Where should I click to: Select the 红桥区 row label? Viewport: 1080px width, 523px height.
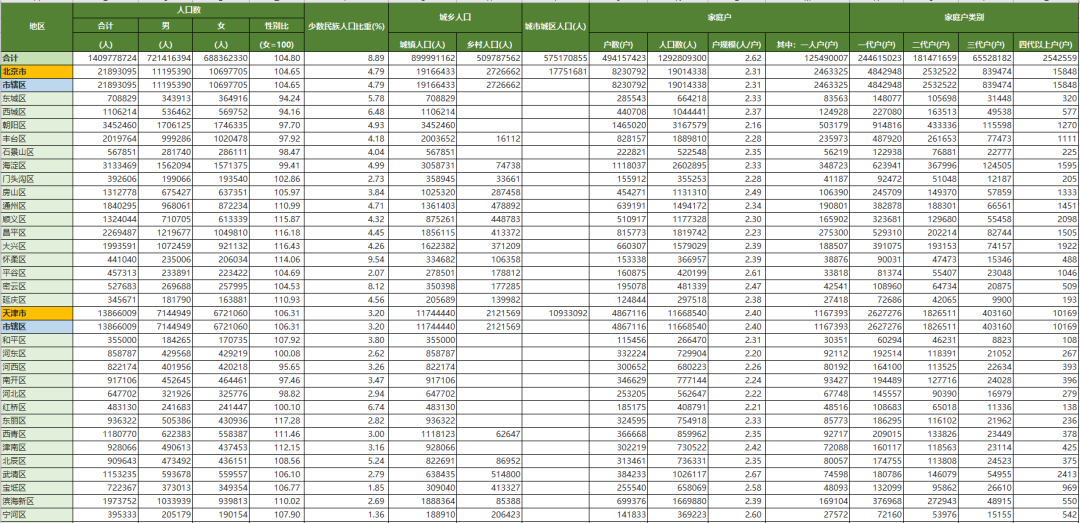(x=36, y=407)
